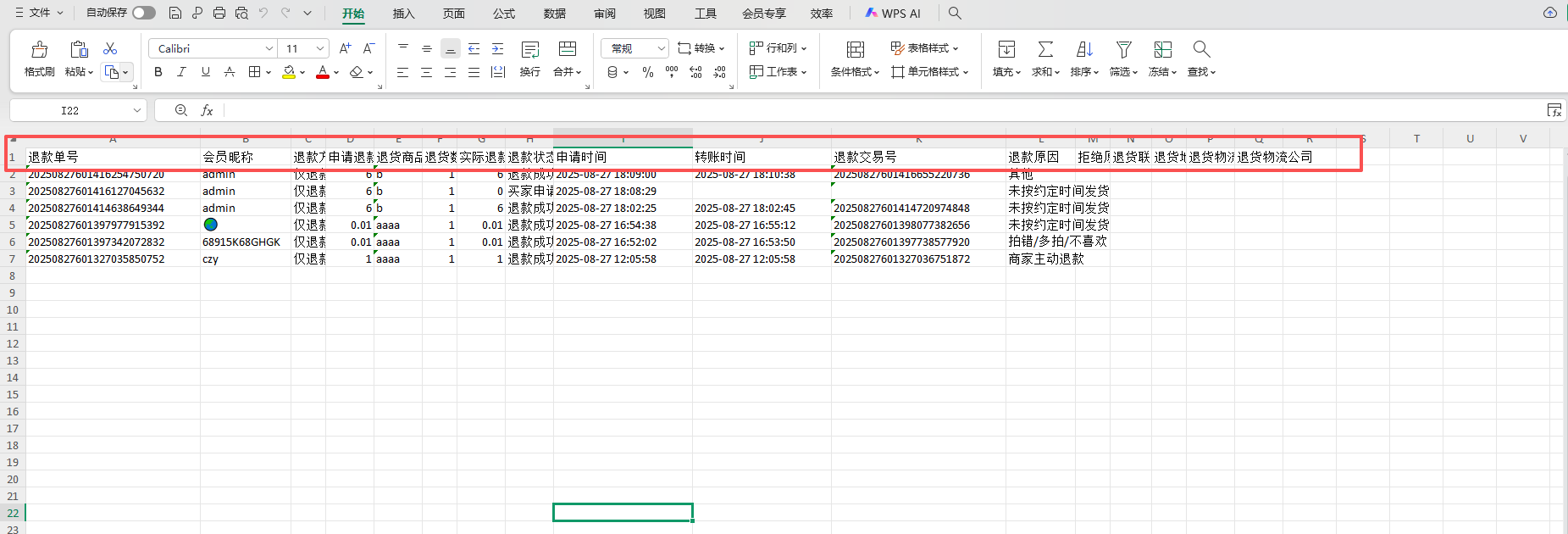The image size is (1568, 534).
Task: Click the Sort (排序) icon
Action: (x=1084, y=50)
